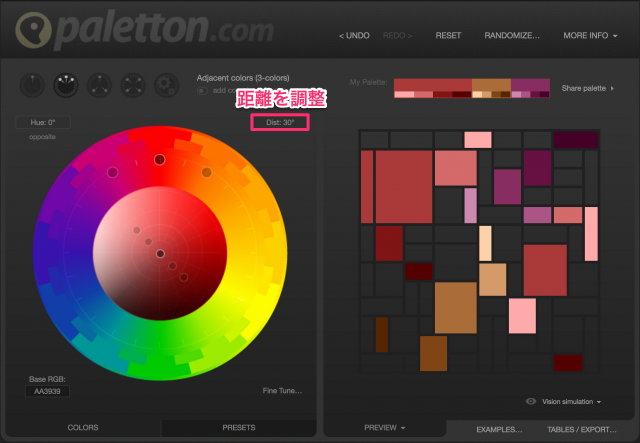The width and height of the screenshot is (640, 443).
Task: Click the purple secondary swatch in My Palette
Action: point(530,85)
